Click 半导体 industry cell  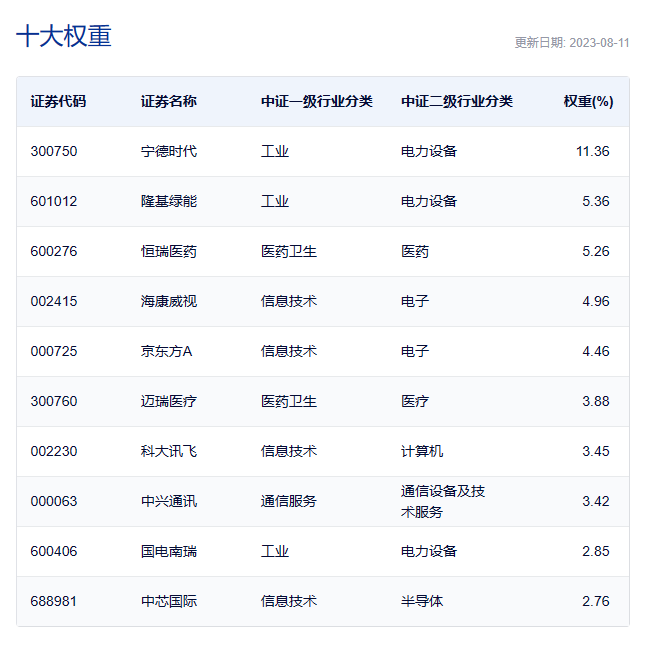point(422,601)
